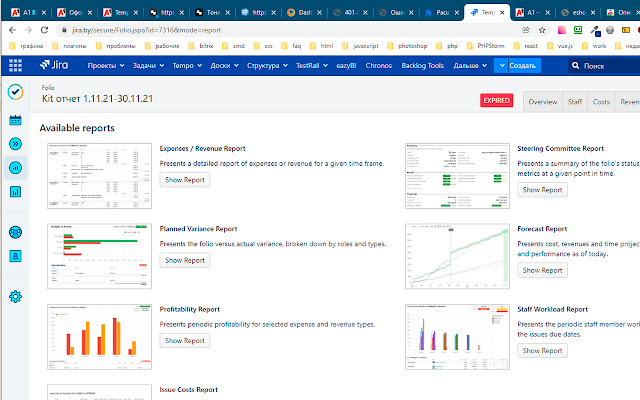Screen dimensions: 640x400
Task: Open the settings gear in sidebar
Action: click(x=15, y=297)
